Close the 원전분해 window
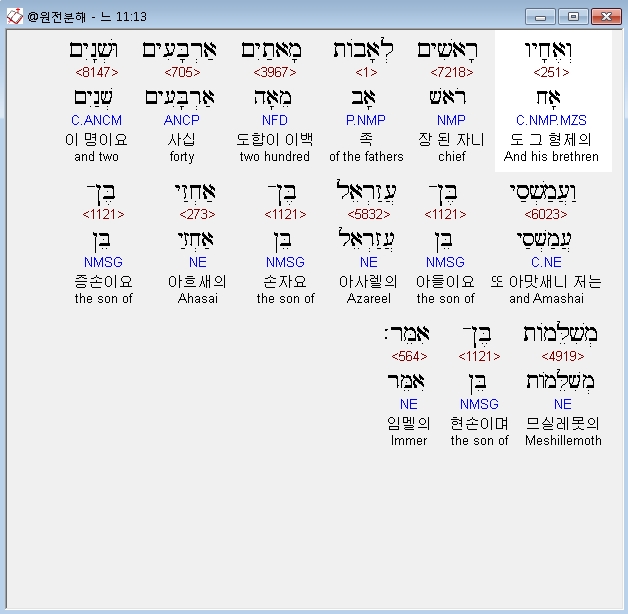This screenshot has height=614, width=628. (606, 17)
